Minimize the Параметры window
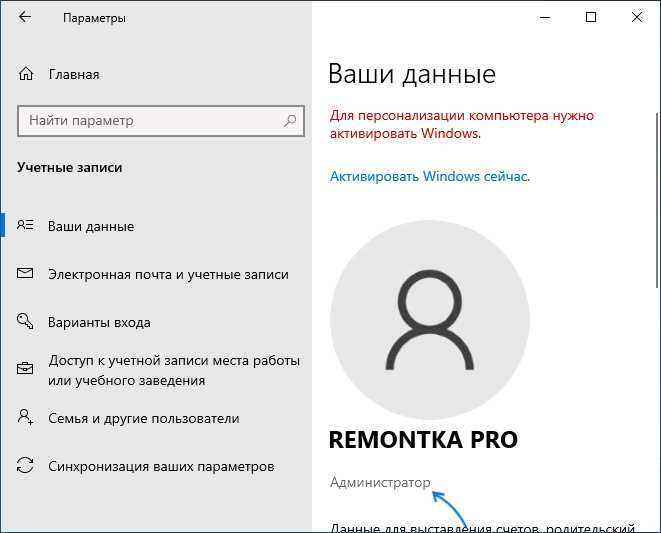 coord(545,17)
